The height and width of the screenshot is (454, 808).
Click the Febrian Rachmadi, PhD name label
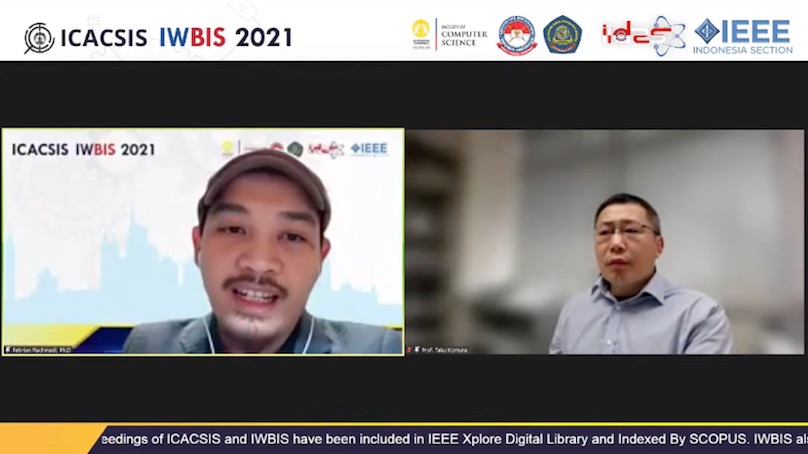tap(40, 350)
